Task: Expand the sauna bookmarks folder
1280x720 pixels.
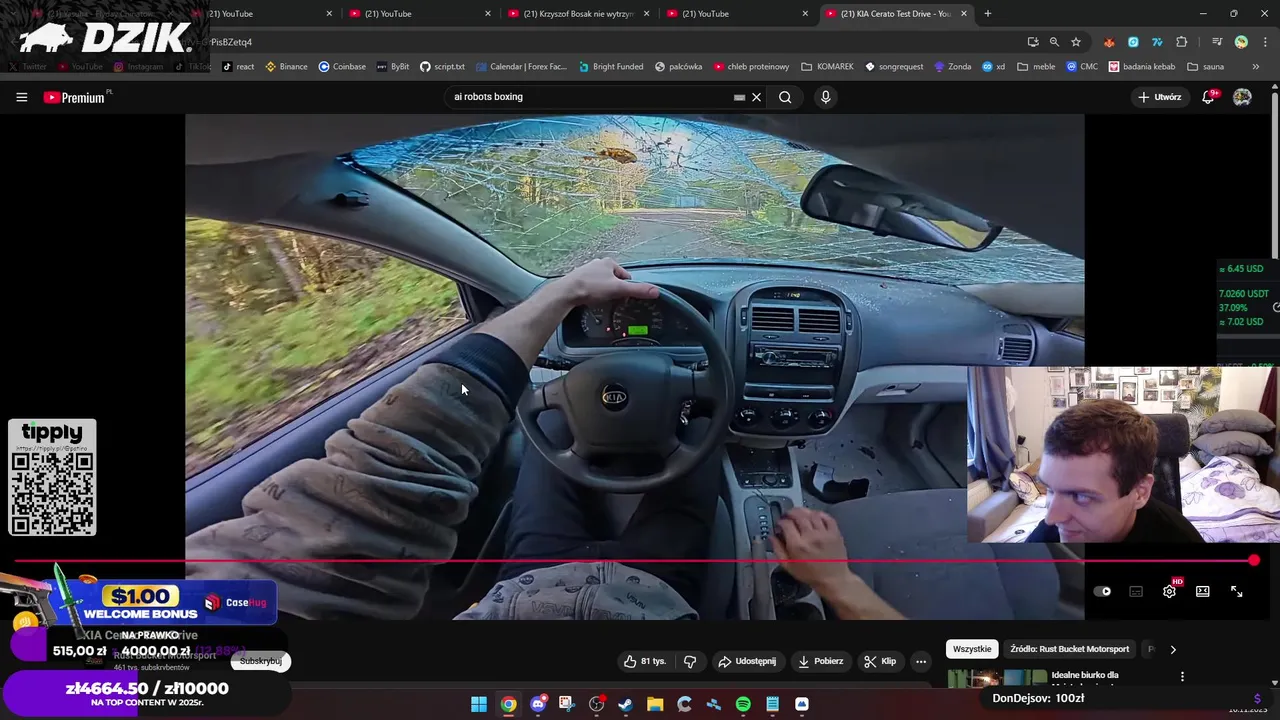Action: point(1205,67)
